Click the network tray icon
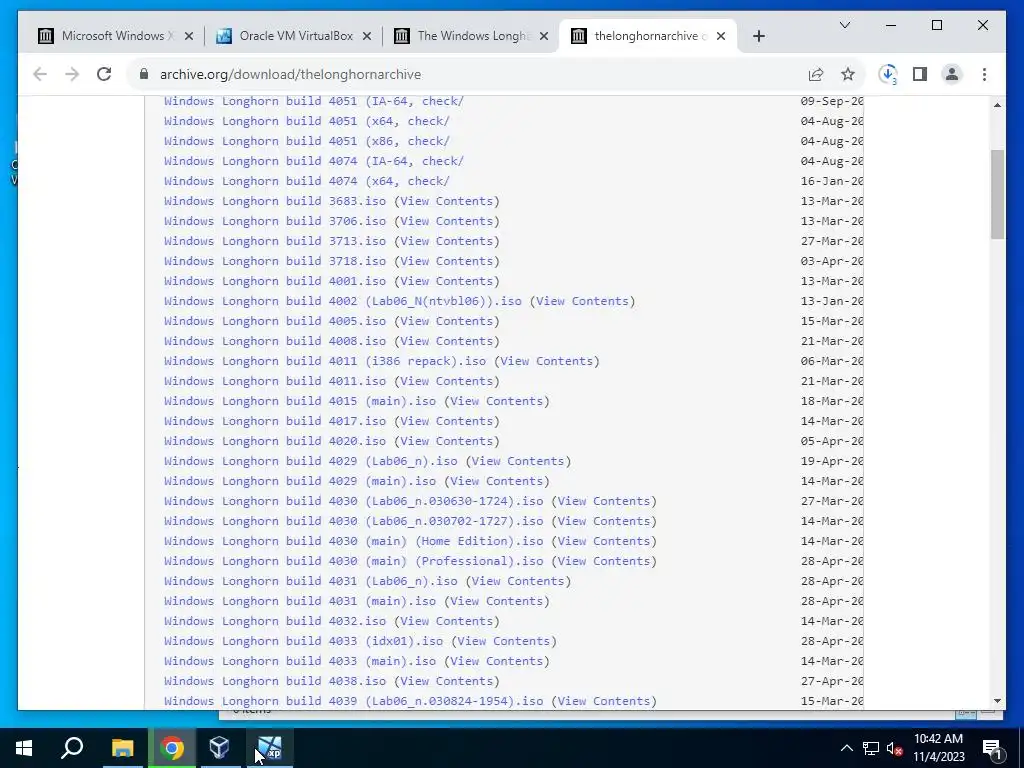The image size is (1024, 768). 871,748
